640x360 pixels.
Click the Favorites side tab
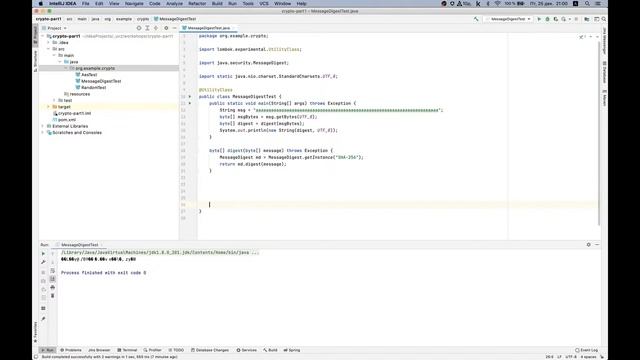point(35,332)
